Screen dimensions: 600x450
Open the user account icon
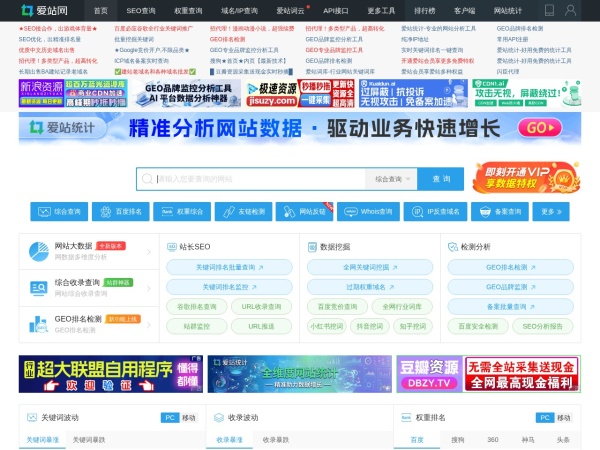[x=570, y=10]
